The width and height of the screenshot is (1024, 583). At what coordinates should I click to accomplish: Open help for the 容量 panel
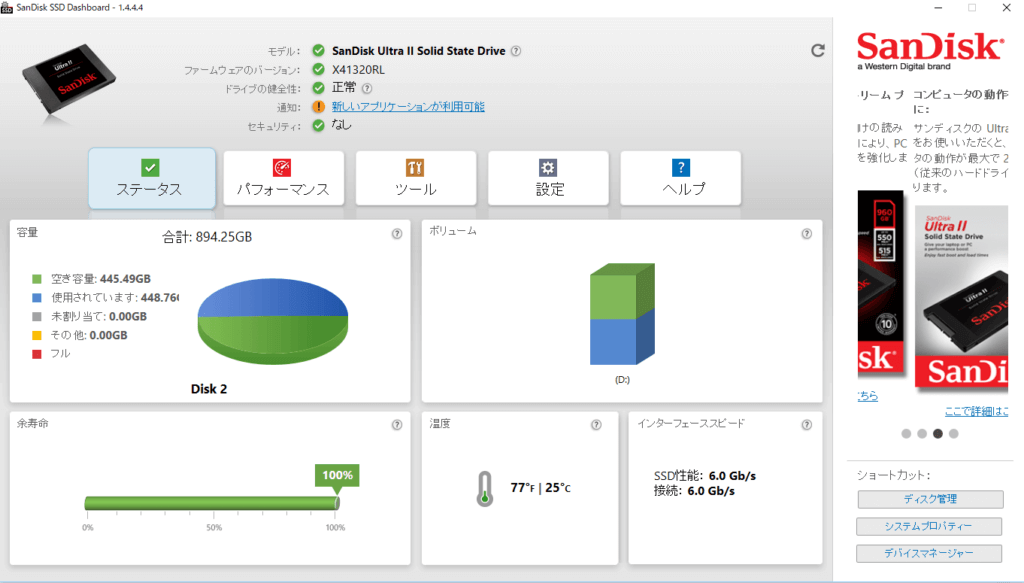click(x=397, y=234)
